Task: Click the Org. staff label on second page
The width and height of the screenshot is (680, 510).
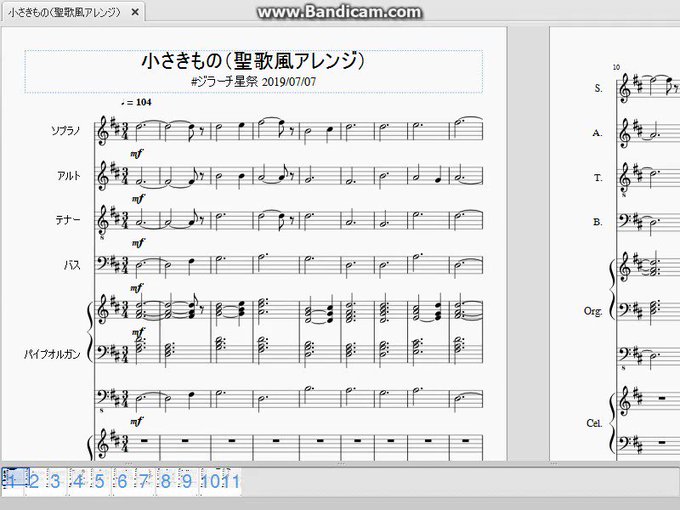Action: tap(593, 311)
